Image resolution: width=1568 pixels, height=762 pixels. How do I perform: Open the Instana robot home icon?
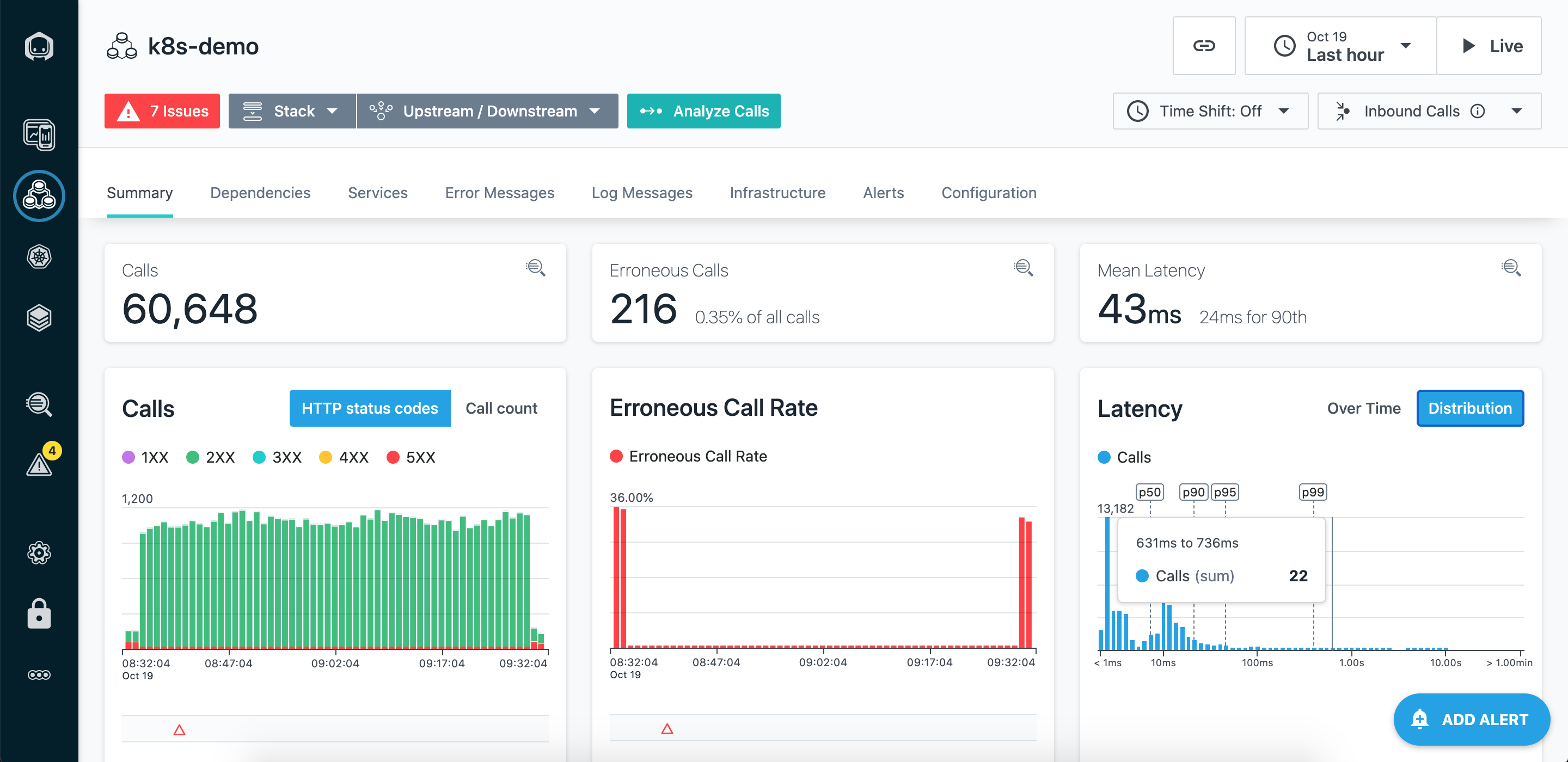pyautogui.click(x=39, y=46)
